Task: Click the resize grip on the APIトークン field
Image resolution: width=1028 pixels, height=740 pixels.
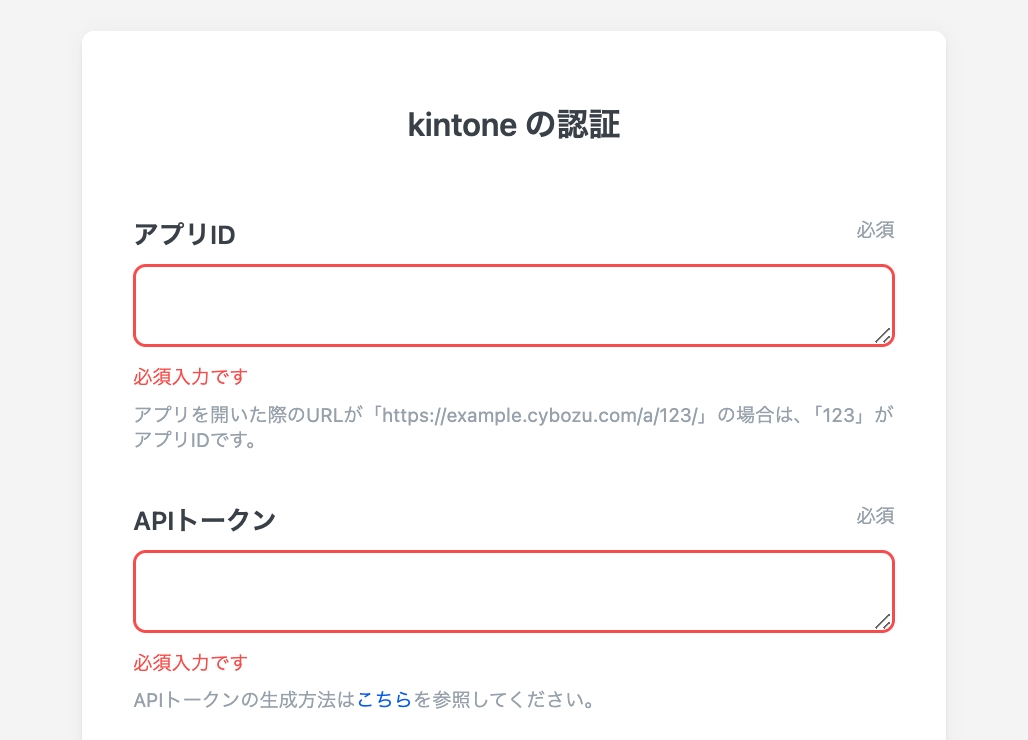Action: point(883,622)
